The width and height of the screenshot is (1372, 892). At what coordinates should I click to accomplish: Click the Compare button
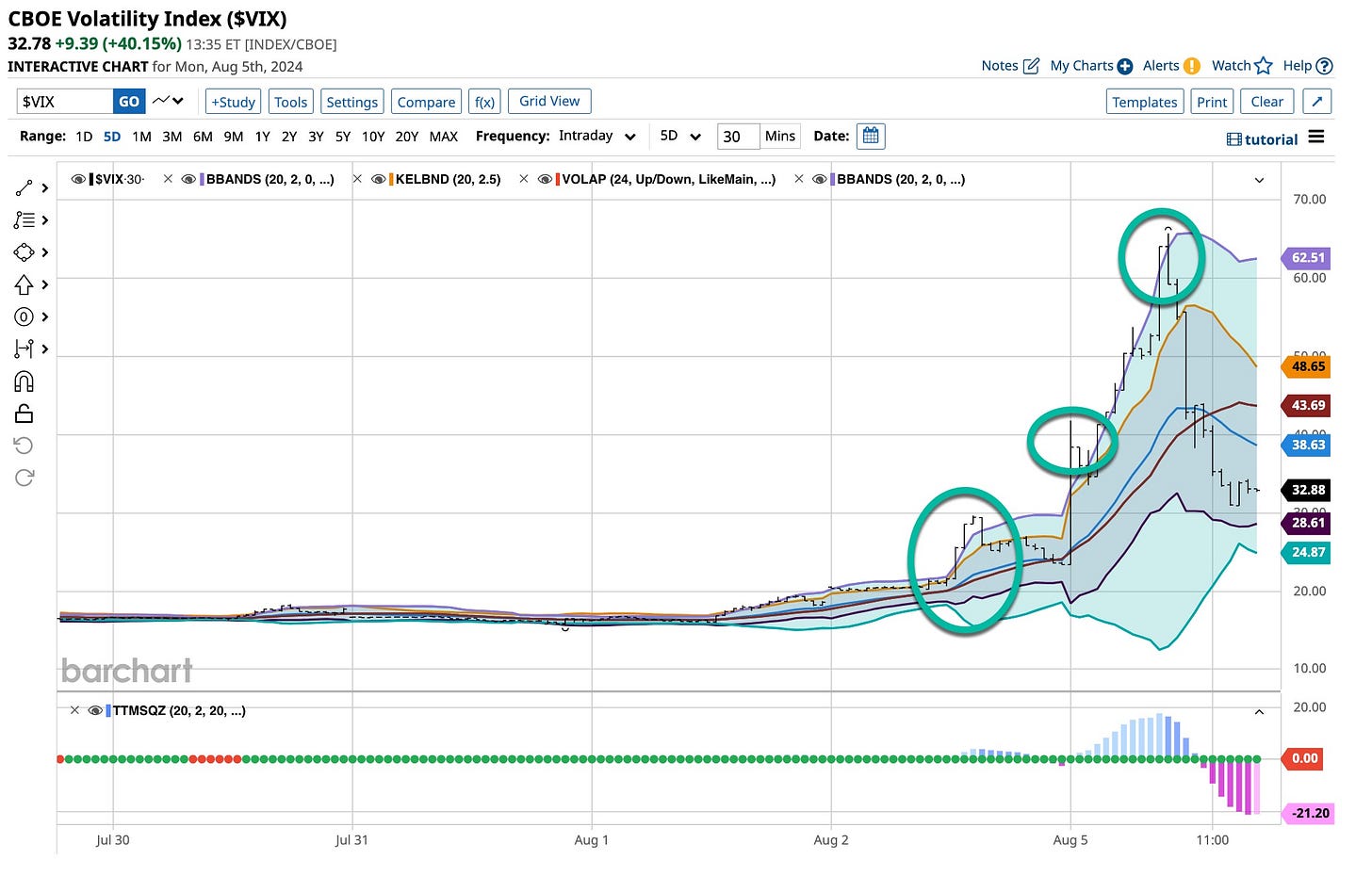[426, 102]
